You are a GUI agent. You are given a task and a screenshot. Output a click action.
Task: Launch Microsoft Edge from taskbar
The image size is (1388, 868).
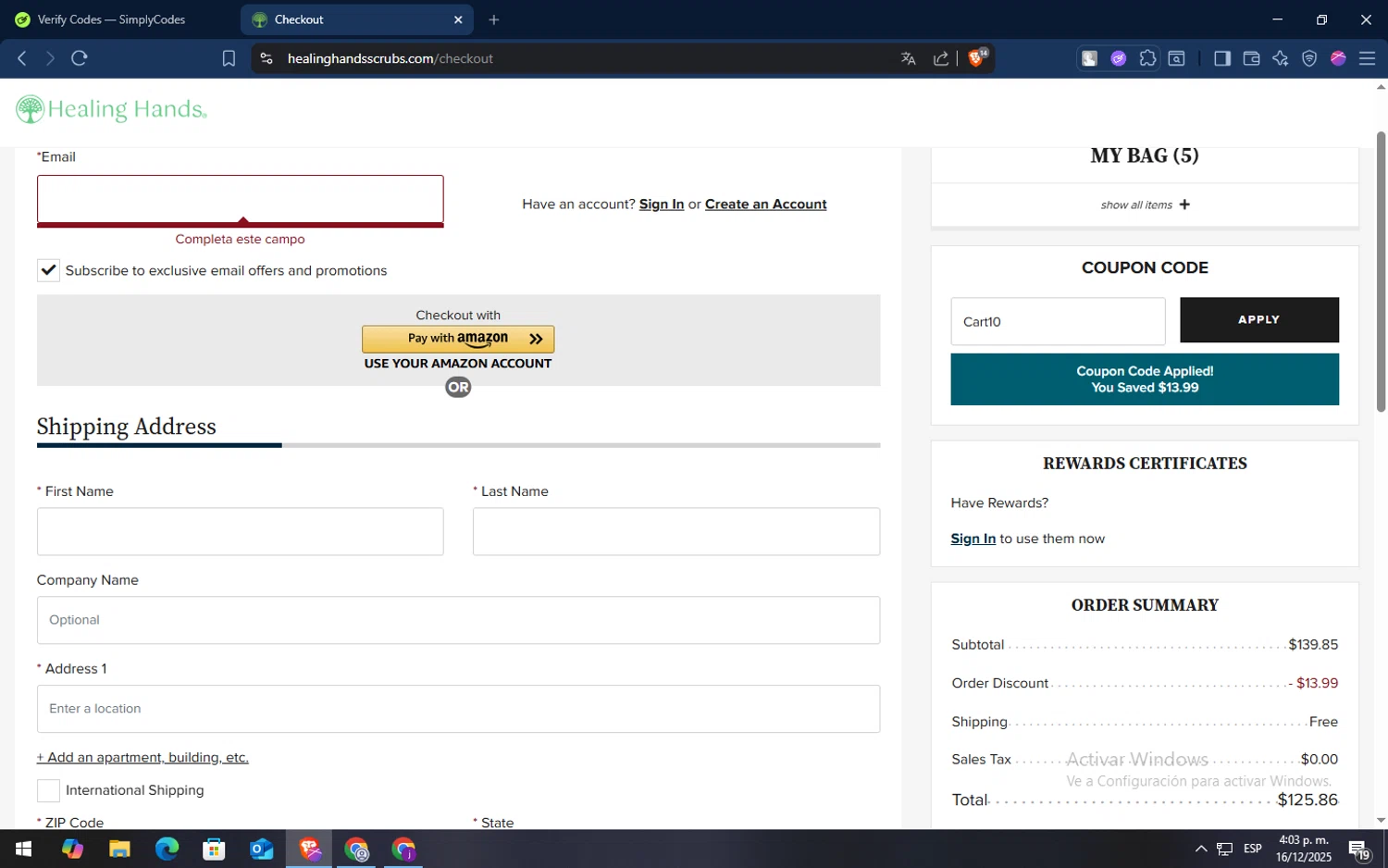[x=167, y=849]
